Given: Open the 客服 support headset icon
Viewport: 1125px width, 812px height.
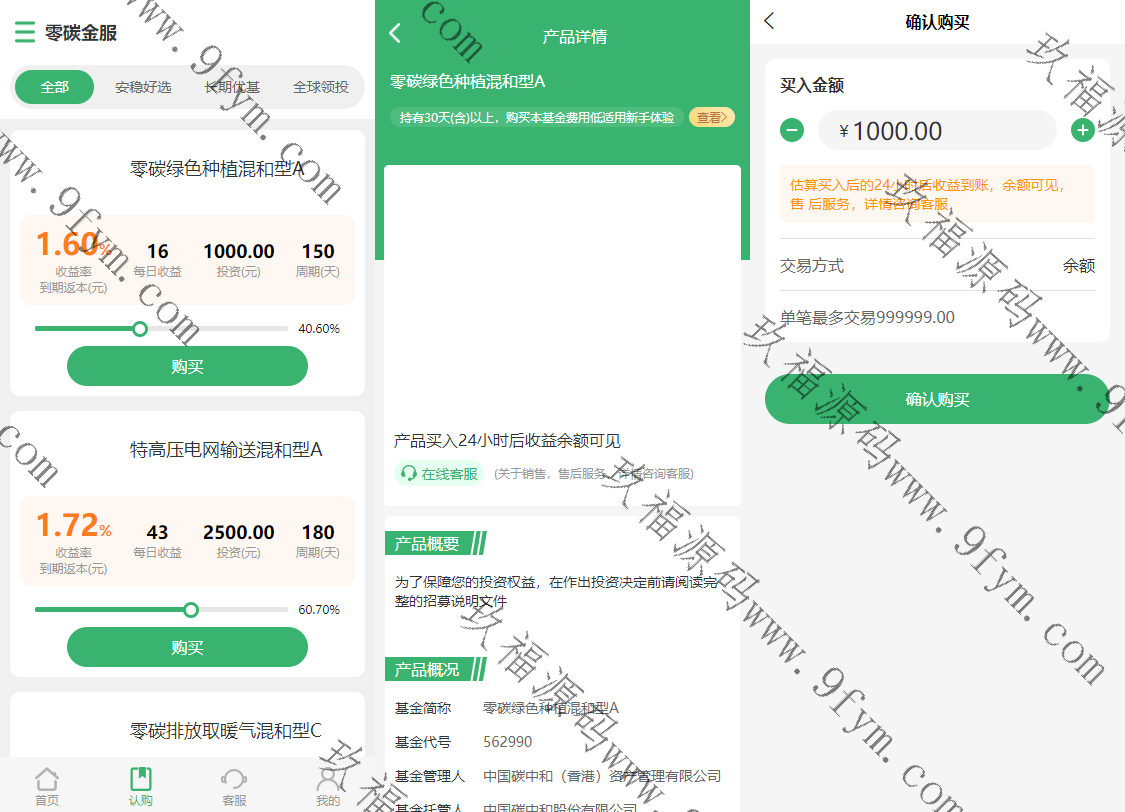Looking at the screenshot, I should click(234, 780).
